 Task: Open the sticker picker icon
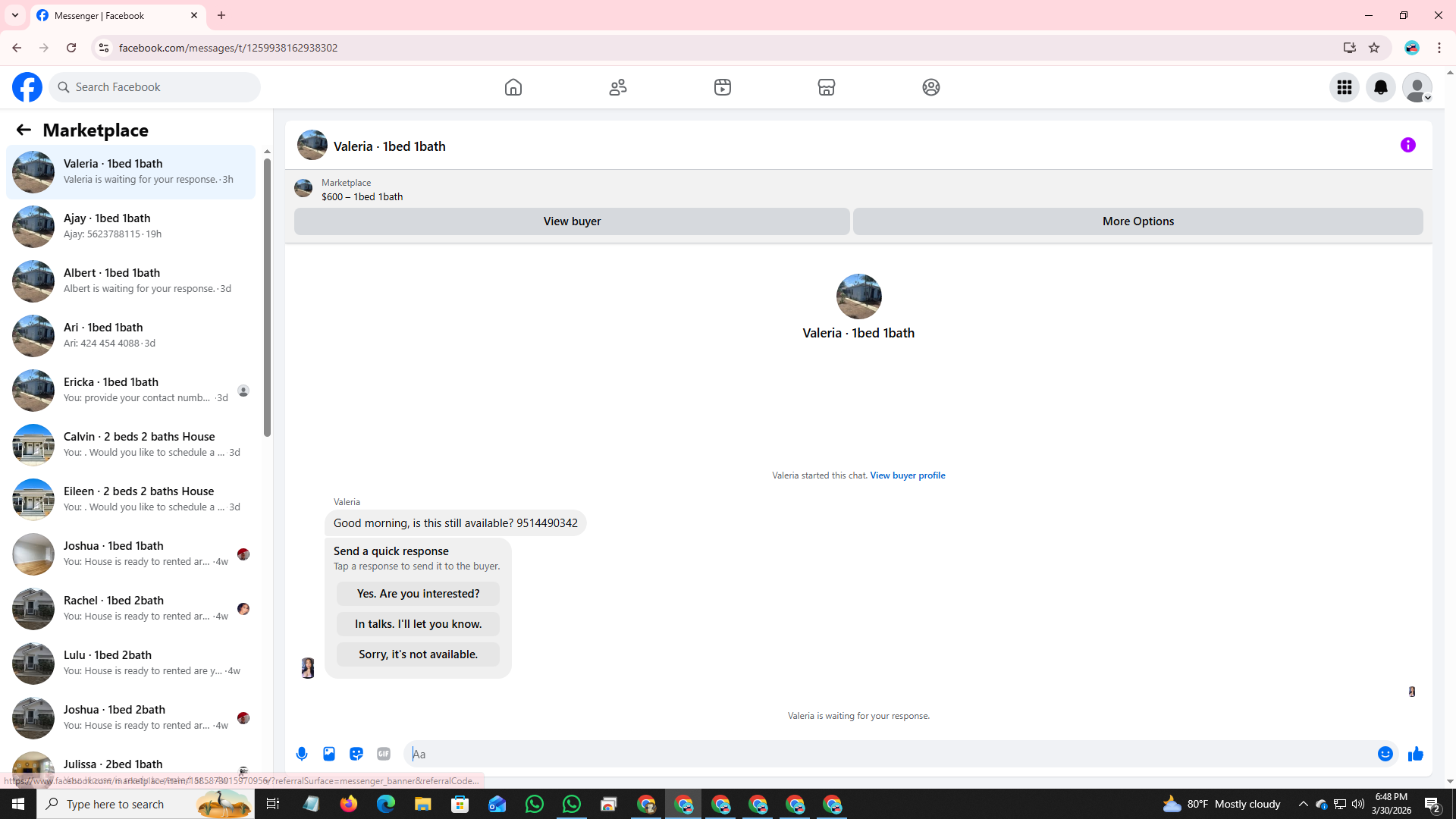pyautogui.click(x=356, y=754)
